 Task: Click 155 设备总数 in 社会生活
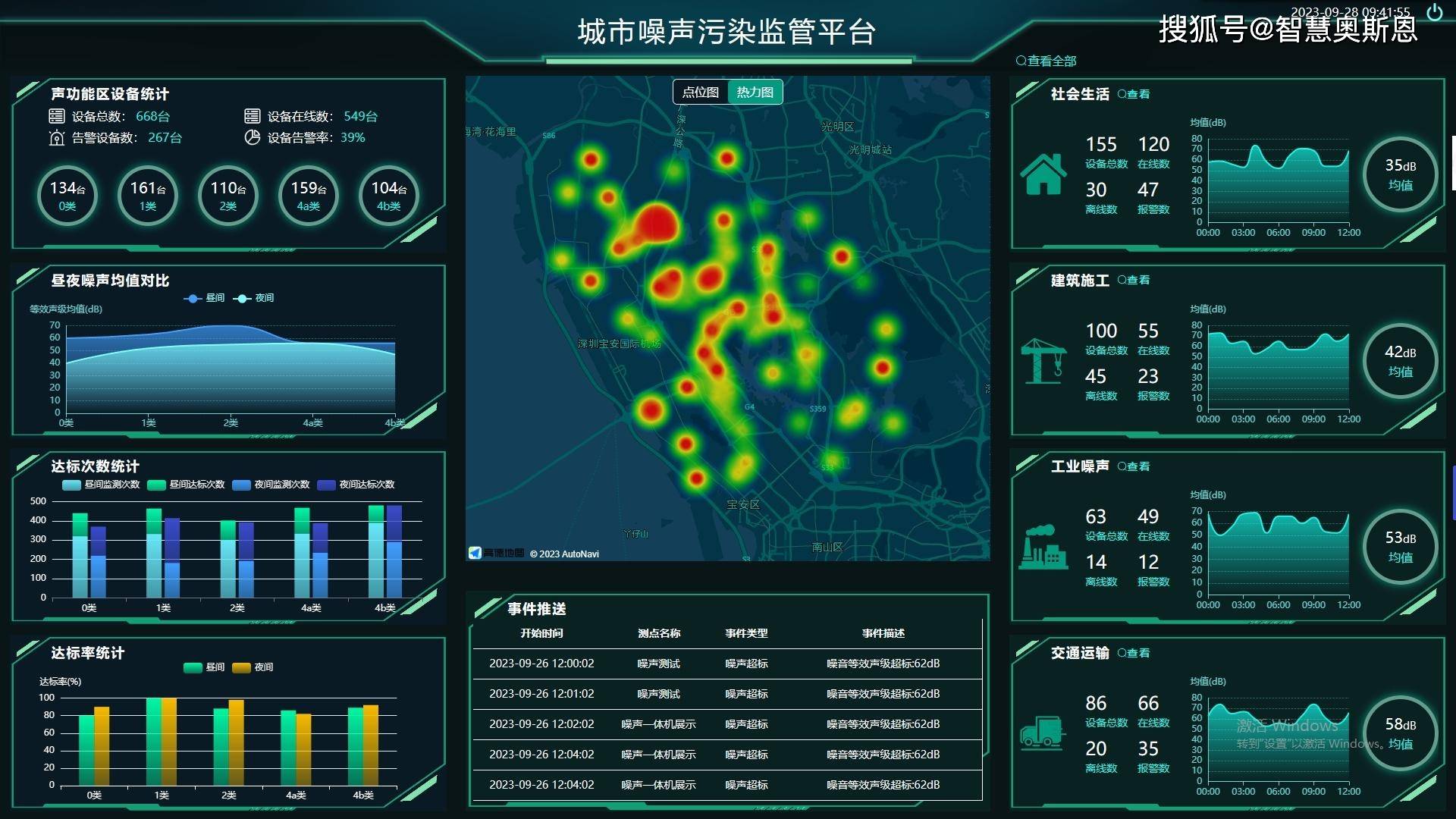pyautogui.click(x=1106, y=152)
